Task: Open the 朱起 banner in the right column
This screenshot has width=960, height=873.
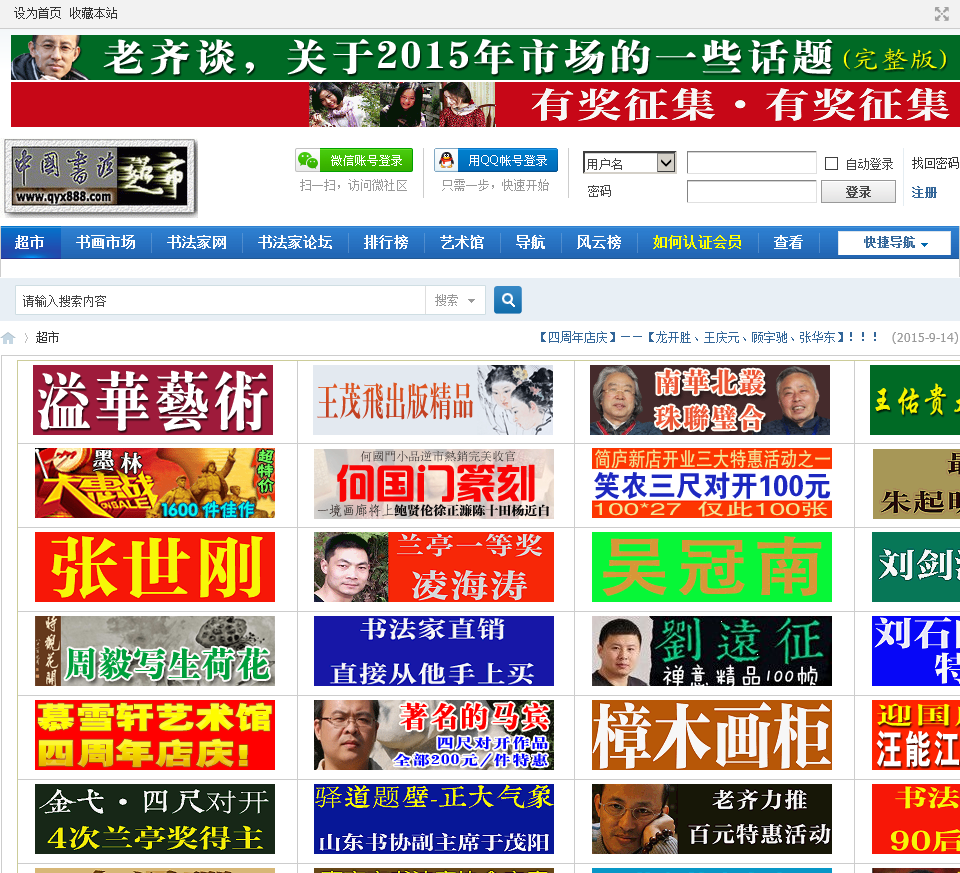Action: (x=916, y=483)
